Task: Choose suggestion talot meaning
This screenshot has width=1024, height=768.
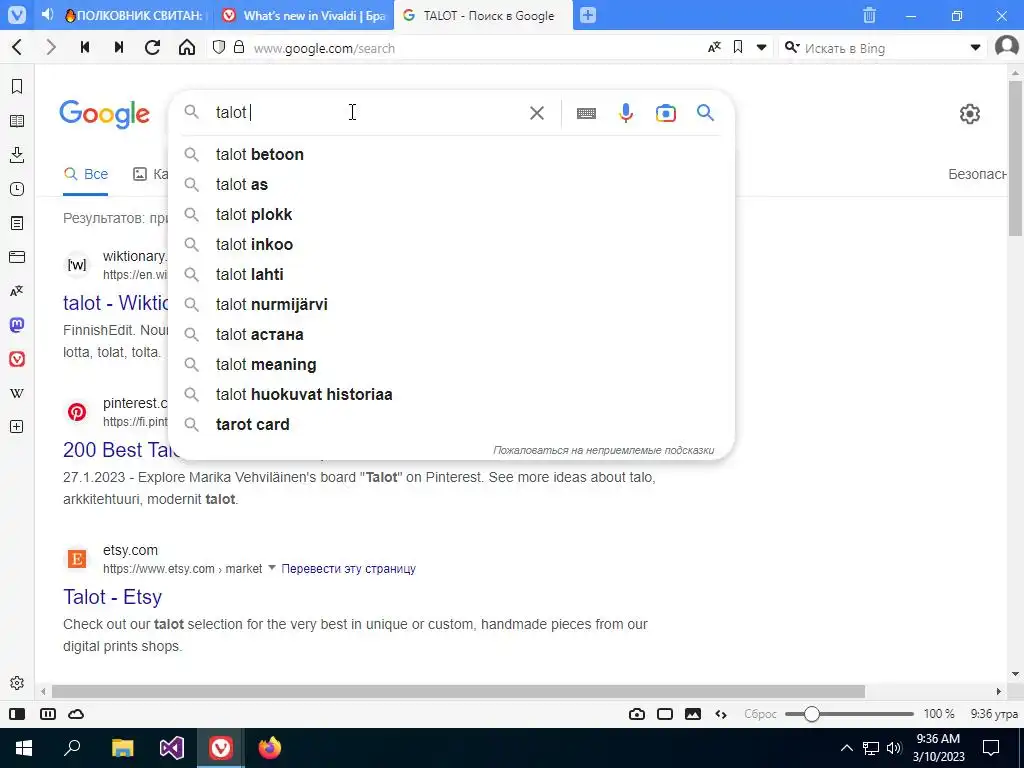Action: click(451, 364)
